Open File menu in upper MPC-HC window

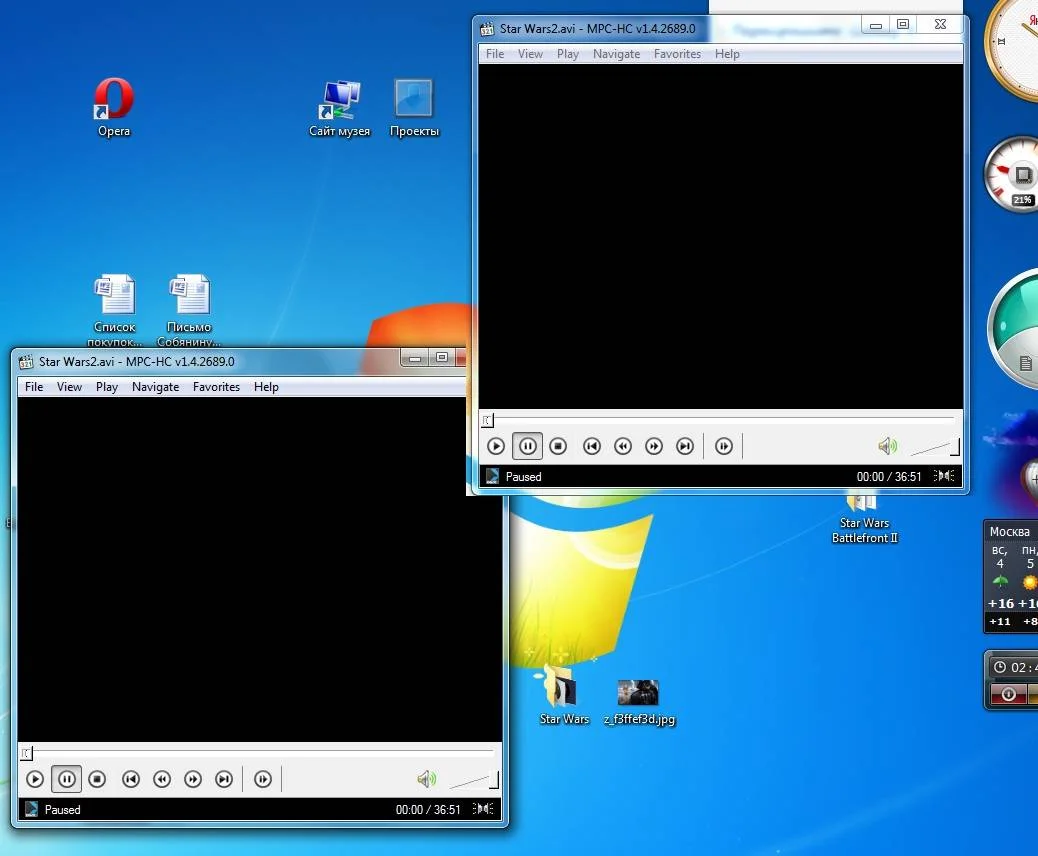pyautogui.click(x=495, y=54)
